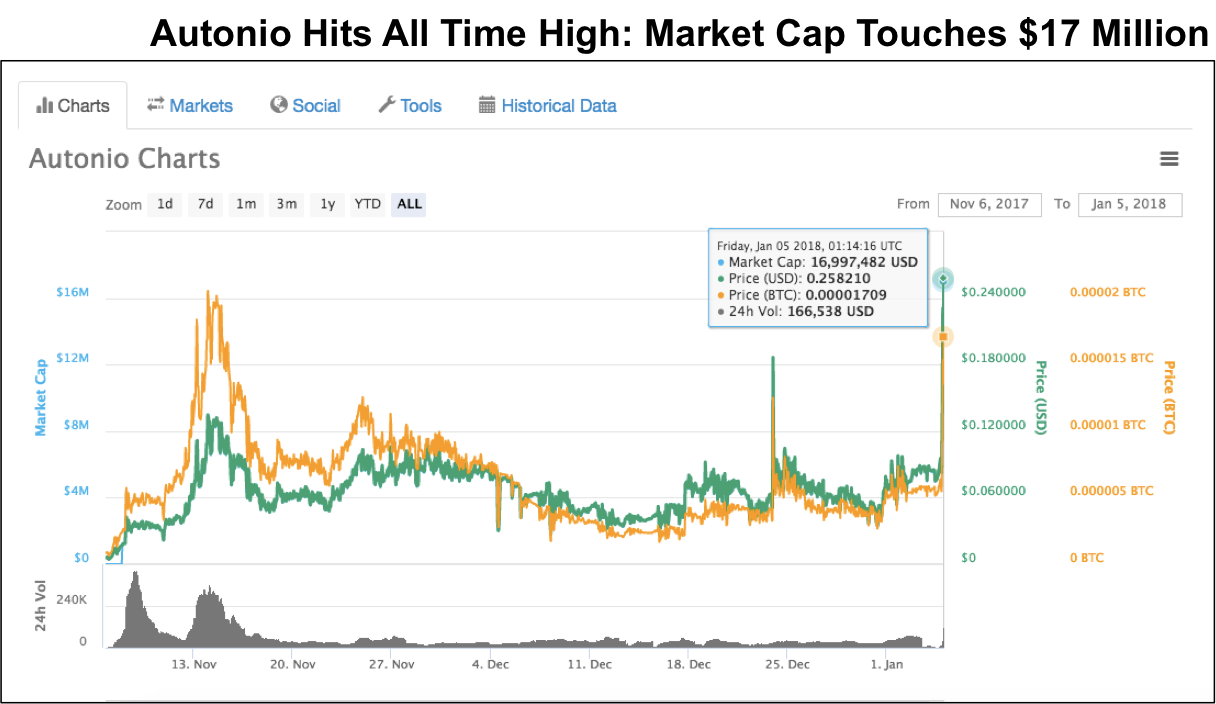Click the exchange arrows icon beside Markets
The width and height of the screenshot is (1216, 704).
click(x=155, y=104)
